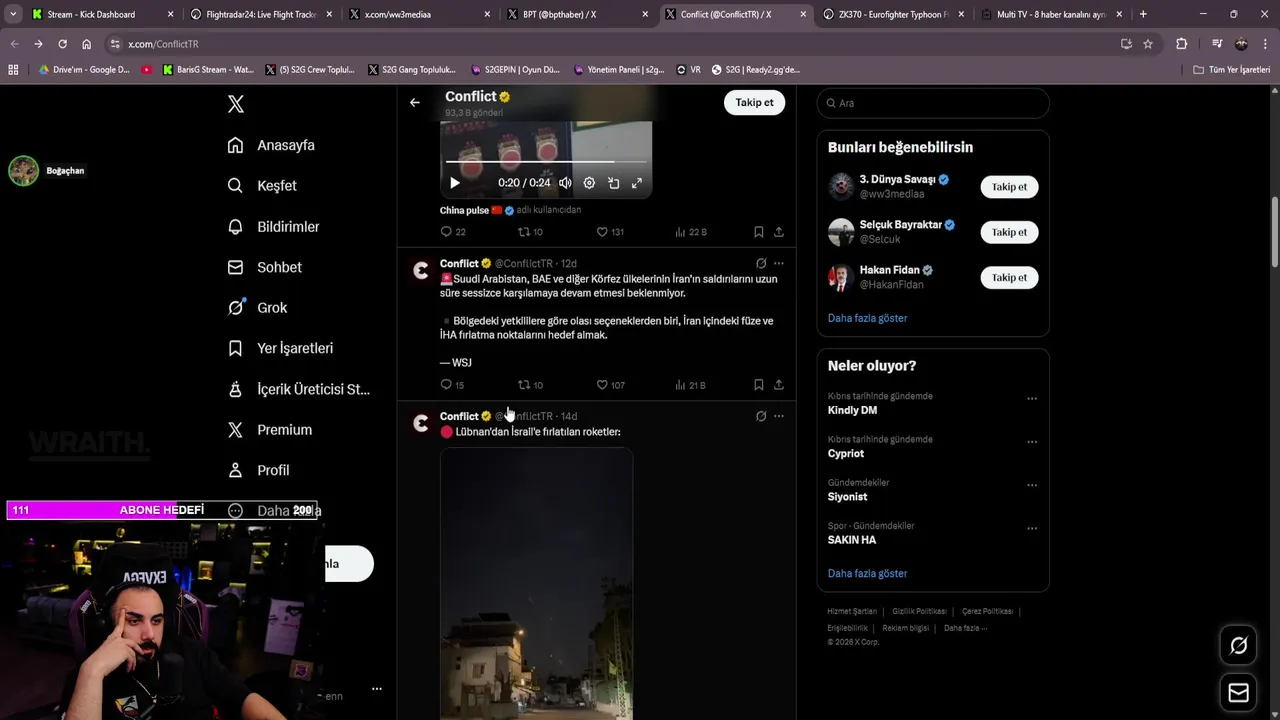Share the WSJ Suudi Arabistan post

click(x=779, y=385)
